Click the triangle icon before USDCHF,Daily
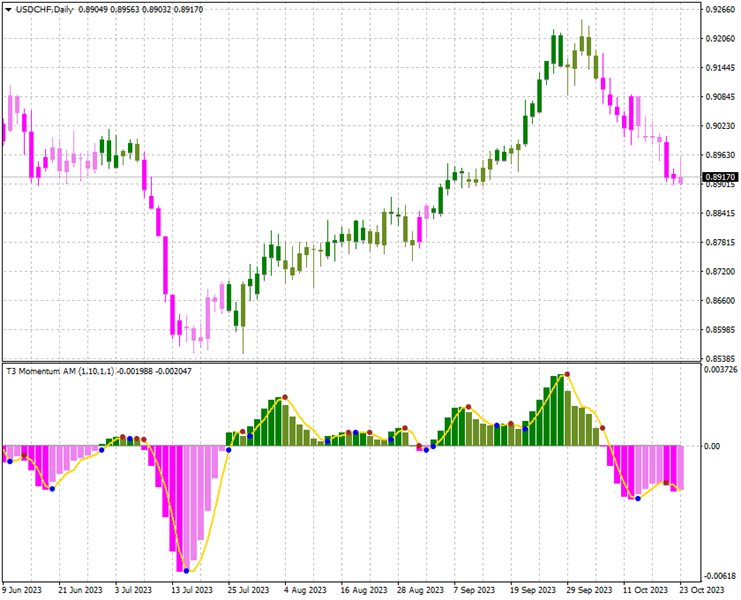741x600 pixels. [x=9, y=9]
